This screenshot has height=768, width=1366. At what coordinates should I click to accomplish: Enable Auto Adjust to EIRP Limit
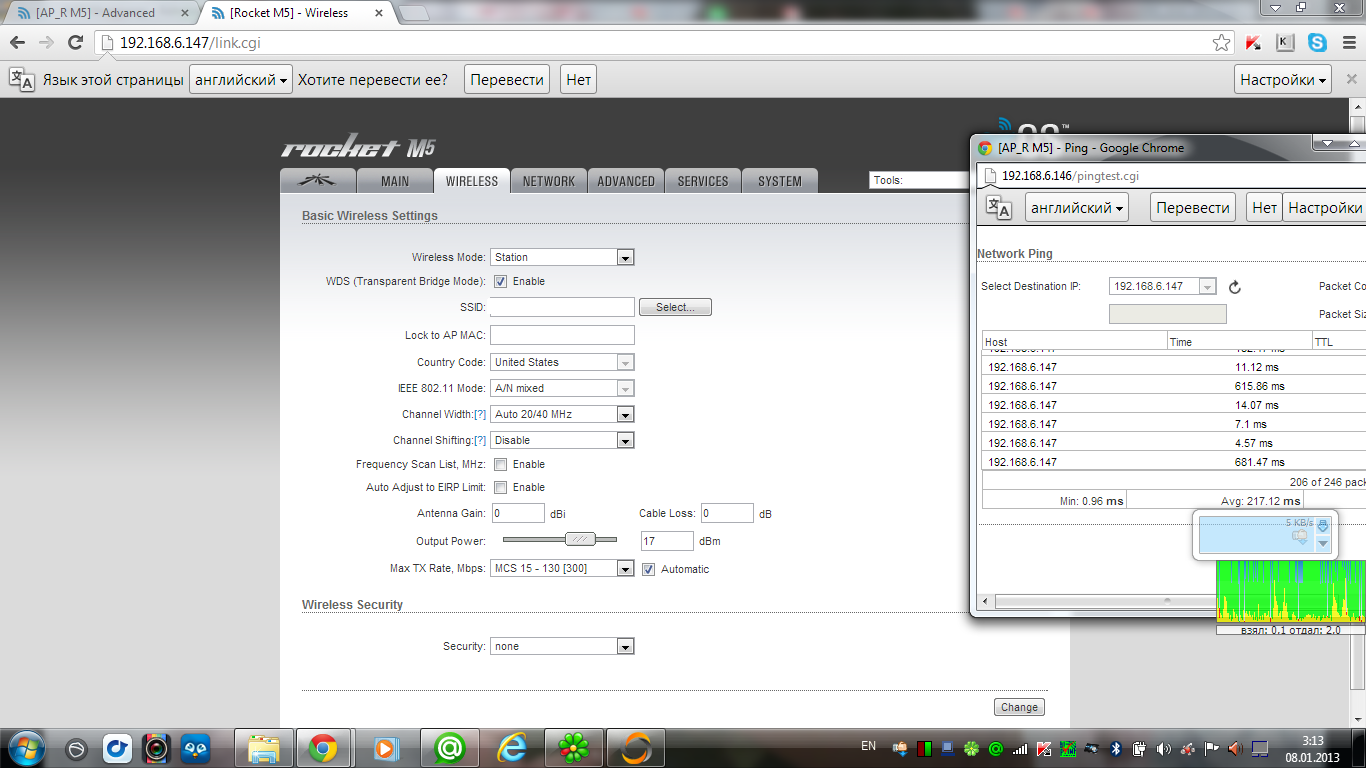501,487
